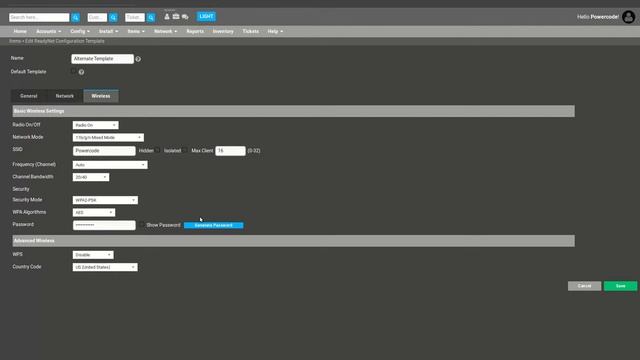The width and height of the screenshot is (640, 360).
Task: Expand the WPA Algorithms dropdown
Action: (x=94, y=212)
